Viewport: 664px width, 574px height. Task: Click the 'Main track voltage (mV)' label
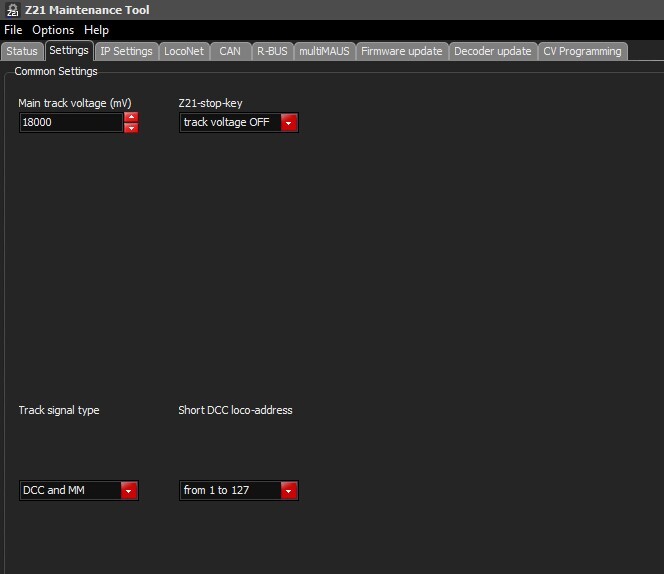click(75, 103)
